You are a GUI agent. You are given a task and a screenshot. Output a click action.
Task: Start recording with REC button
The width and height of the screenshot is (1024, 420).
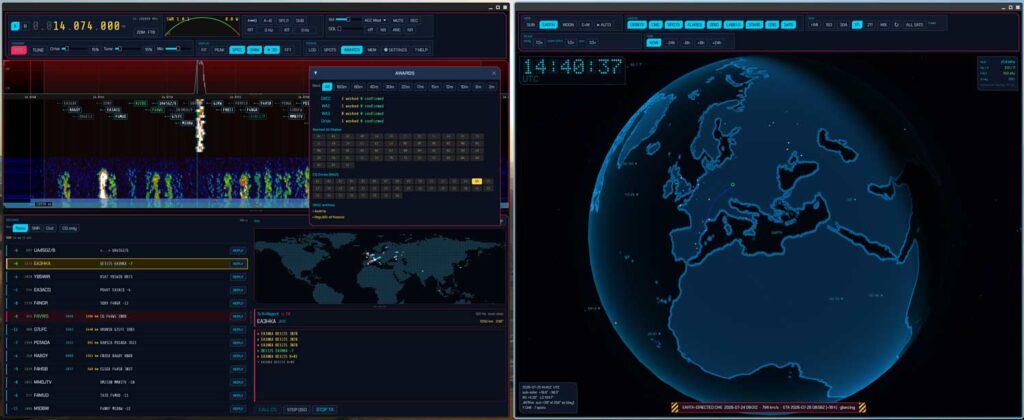(414, 20)
